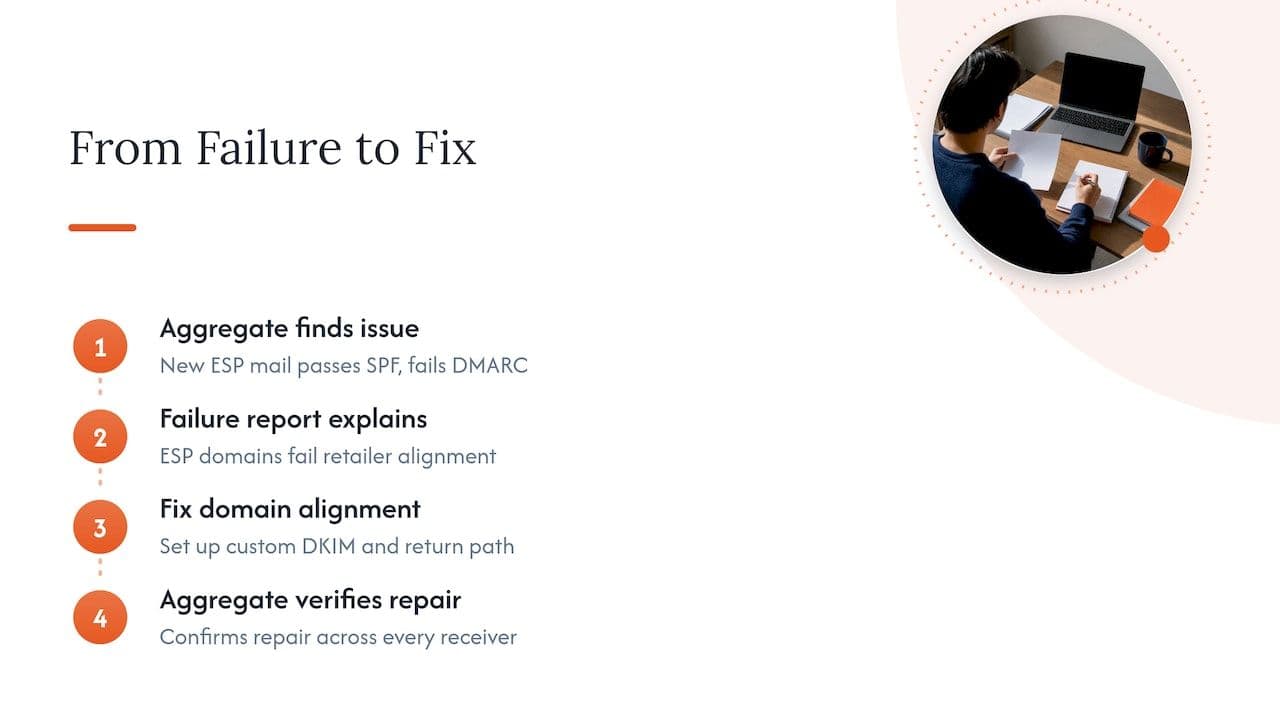Image resolution: width=1280 pixels, height=720 pixels.
Task: Click the orange step 1 circle
Action: (x=100, y=347)
